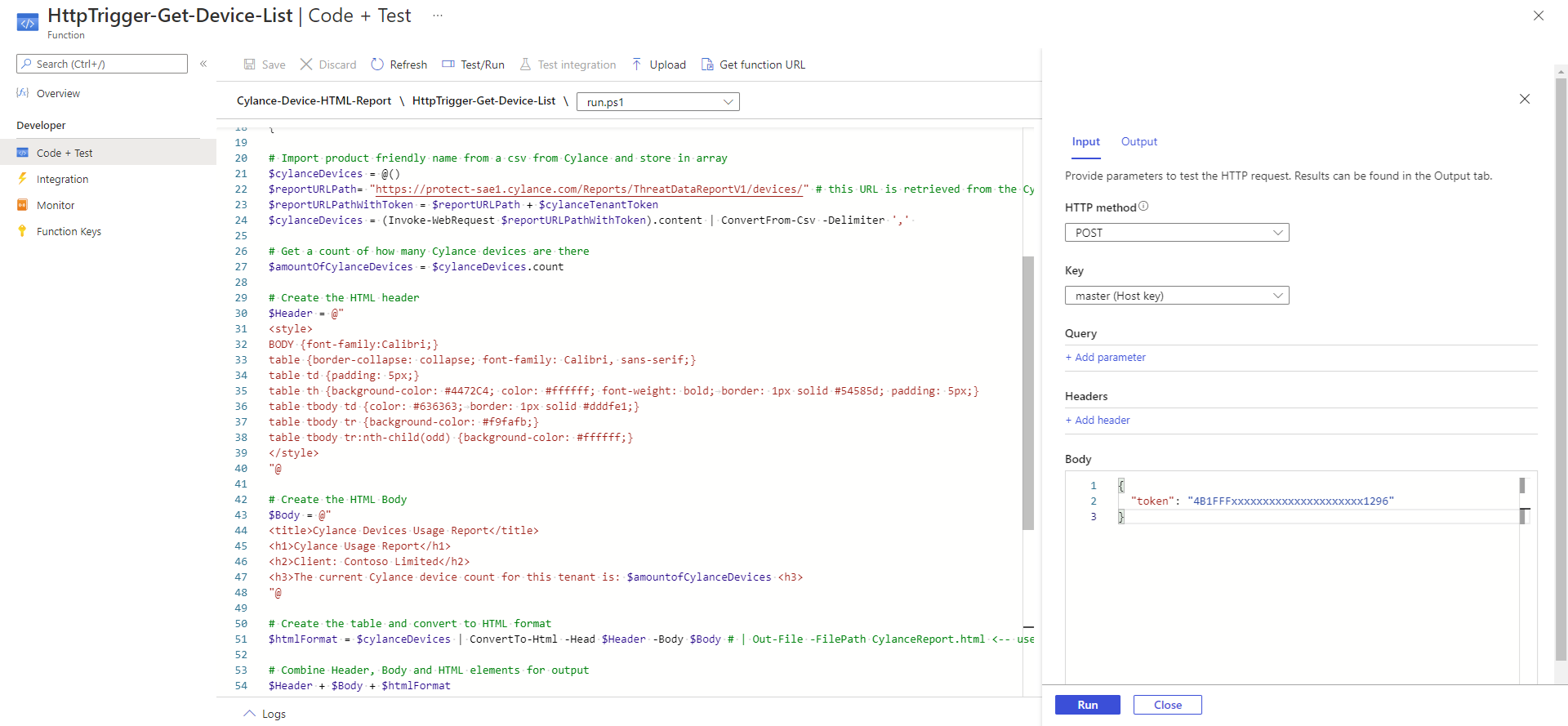Refresh the code editor
Image resolution: width=1568 pixels, height=726 pixels.
[x=399, y=65]
